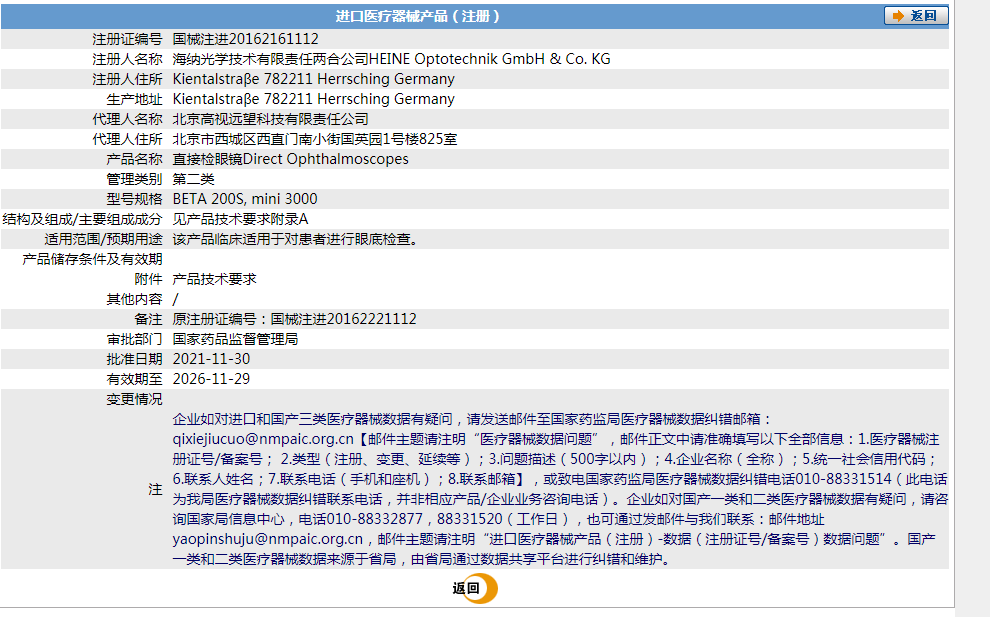Image resolution: width=990 pixels, height=617 pixels.
Task: Click email yaopinshuju@nmpaic.org.cn in the note
Action: coord(268,539)
